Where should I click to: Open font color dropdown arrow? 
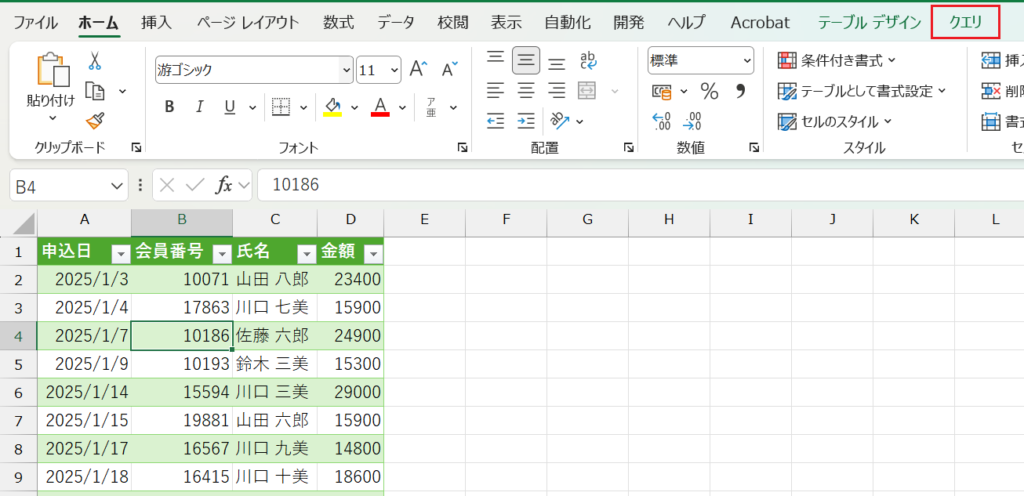[x=402, y=107]
